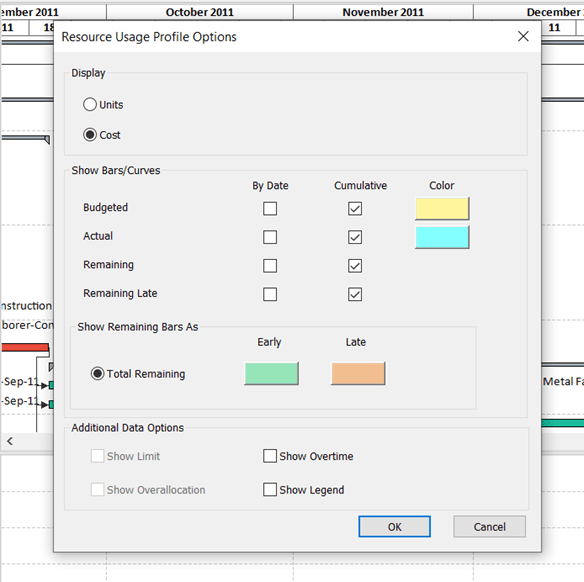Image resolution: width=584 pixels, height=582 pixels.
Task: Close the Resource Usage Profile Options dialog
Action: [523, 36]
